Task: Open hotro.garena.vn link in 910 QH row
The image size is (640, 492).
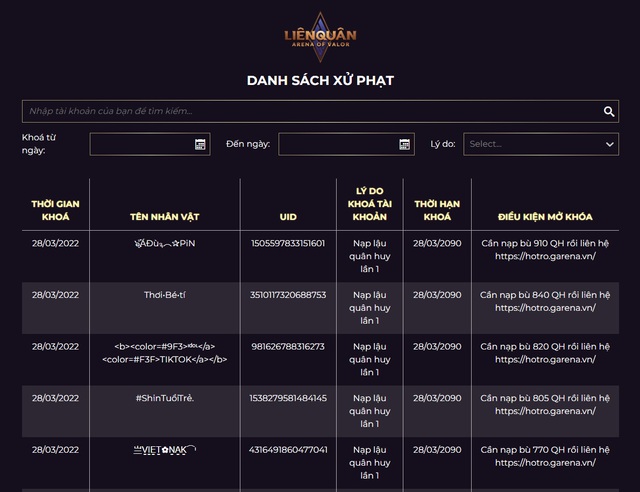Action: pyautogui.click(x=545, y=256)
